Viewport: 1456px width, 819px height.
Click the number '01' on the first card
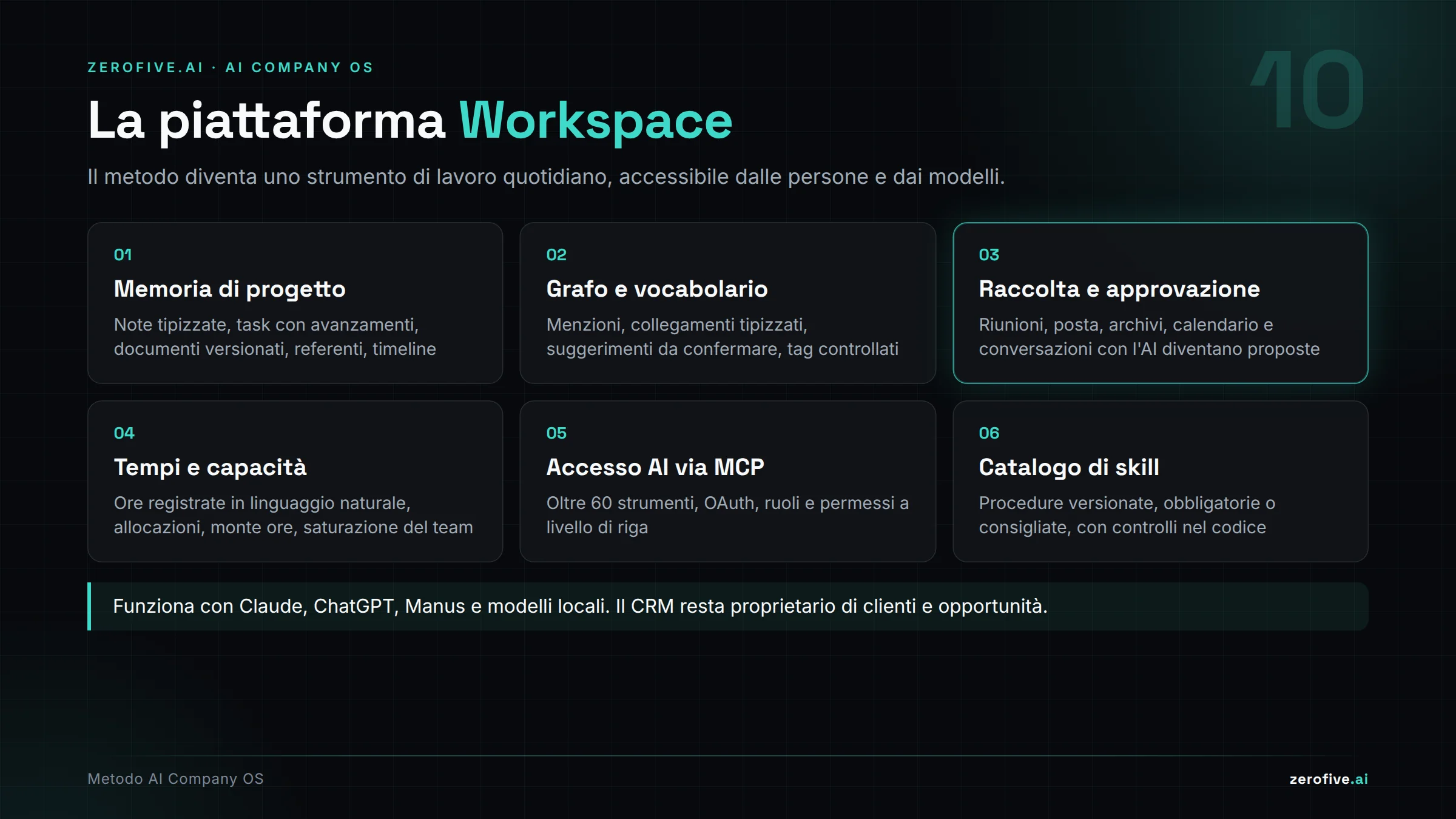click(123, 255)
